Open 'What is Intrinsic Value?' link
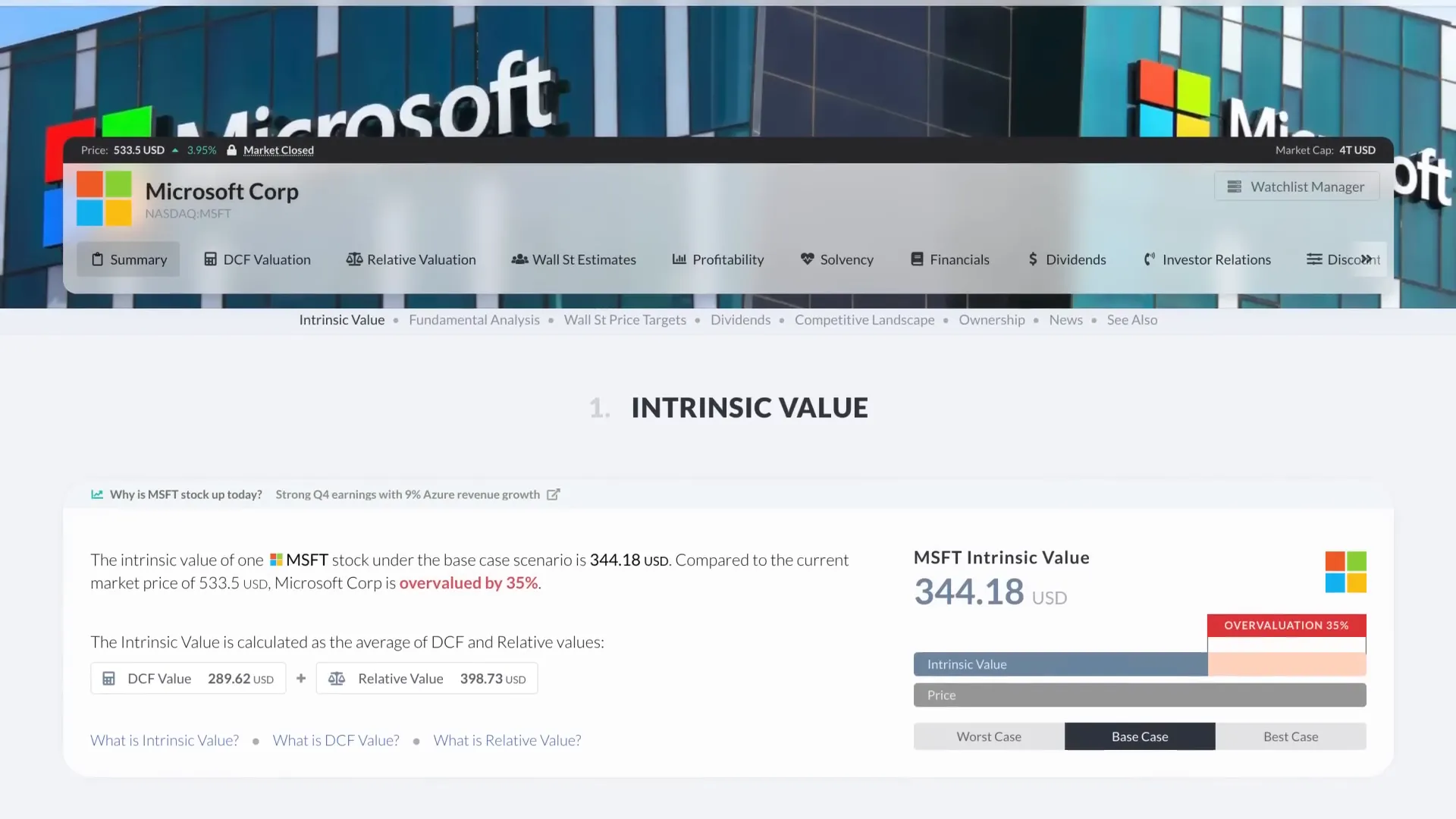This screenshot has height=819, width=1456. [x=165, y=740]
